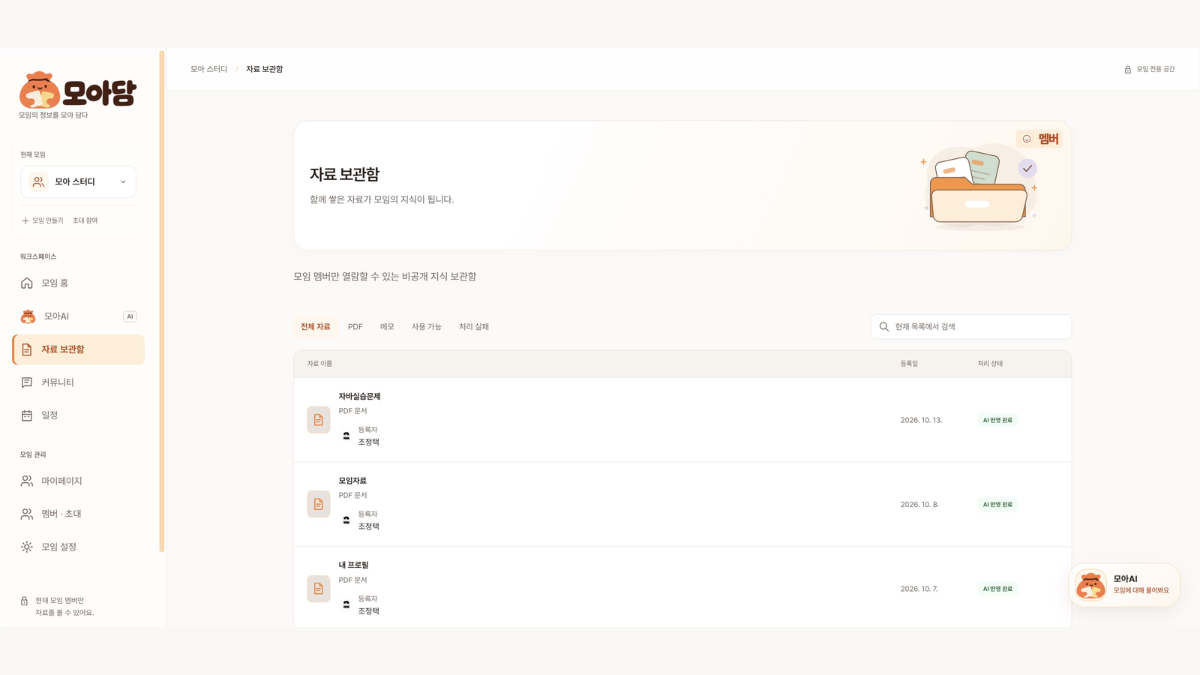Click the AI 반영 완료 badge for 내 프로필
The height and width of the screenshot is (675, 1200).
coord(998,589)
